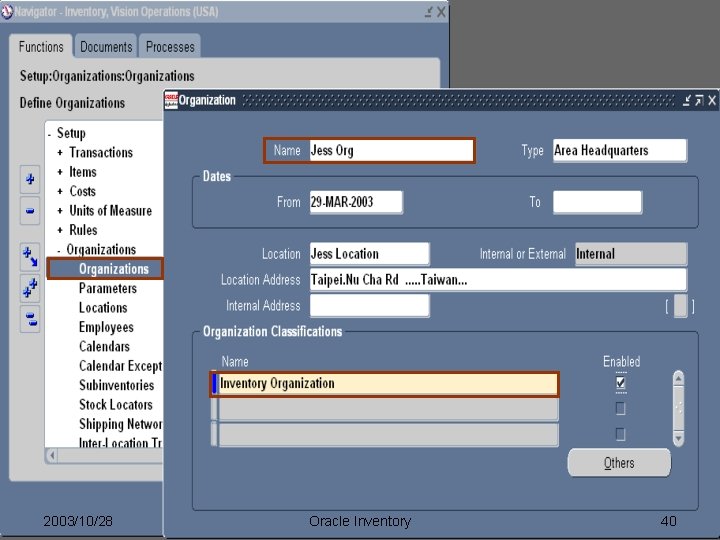
Task: Click down arrow of classifications scrollbar
Action: coord(678,437)
